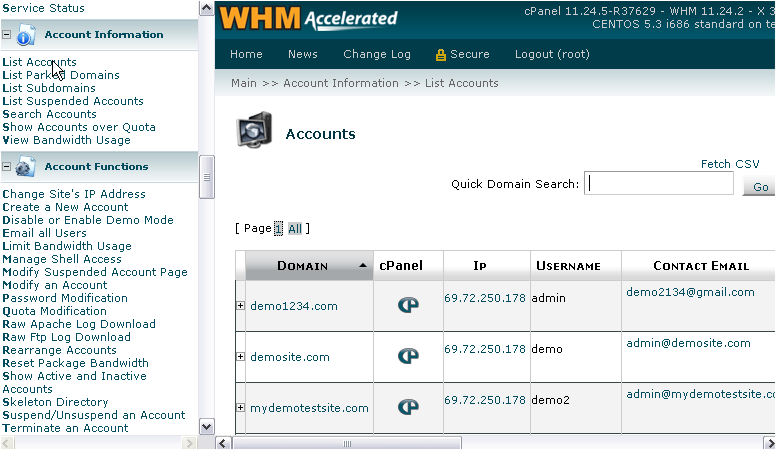Open Modify Suspended Account Page
The width and height of the screenshot is (776, 450).
[95, 272]
